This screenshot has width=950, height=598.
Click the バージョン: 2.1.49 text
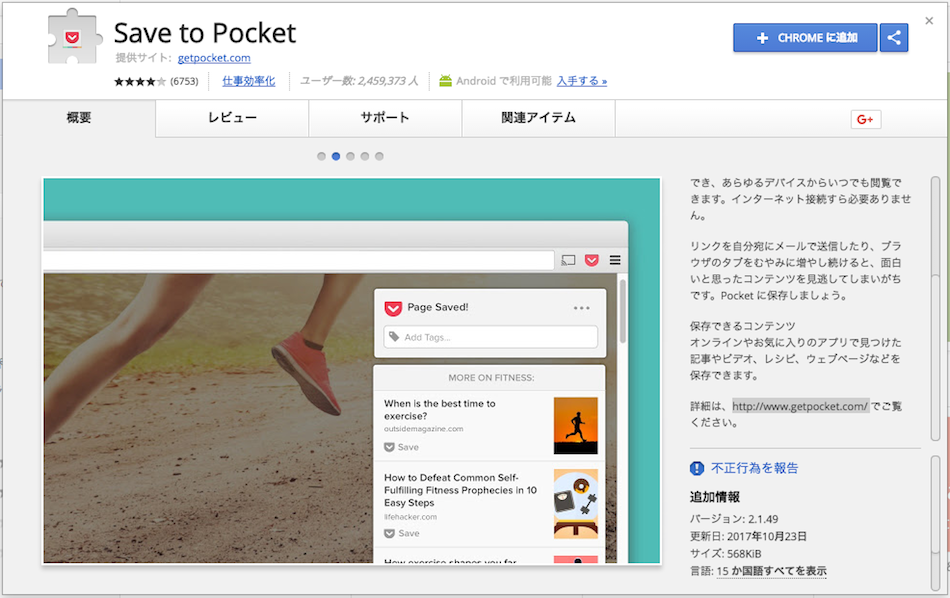[x=734, y=519]
